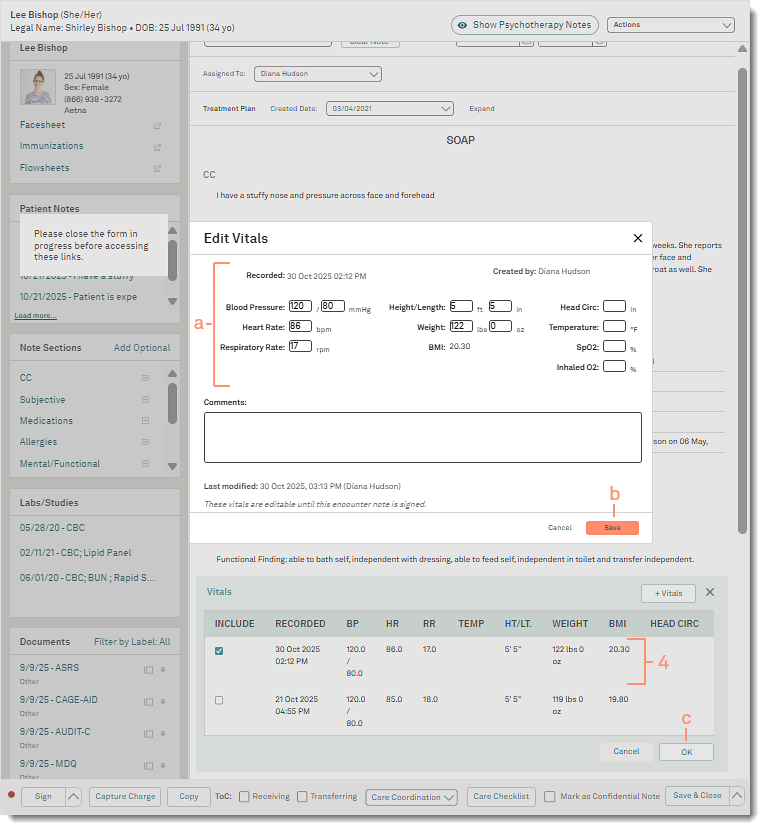Uncheck the 30 Oct 2025 vitals include checkbox
This screenshot has height=830, width=765.
[x=219, y=650]
